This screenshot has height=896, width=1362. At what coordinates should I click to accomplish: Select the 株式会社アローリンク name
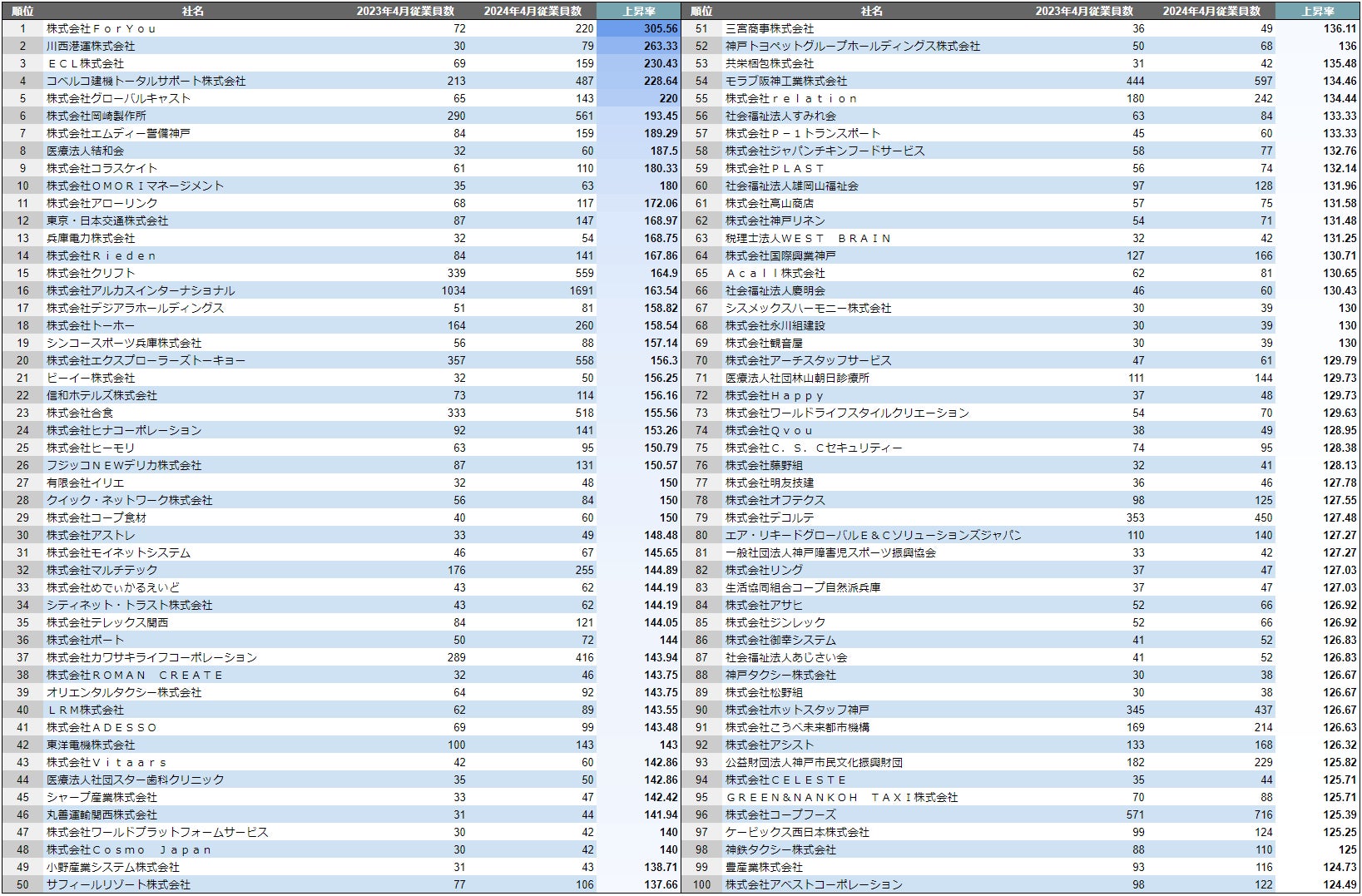(x=102, y=203)
